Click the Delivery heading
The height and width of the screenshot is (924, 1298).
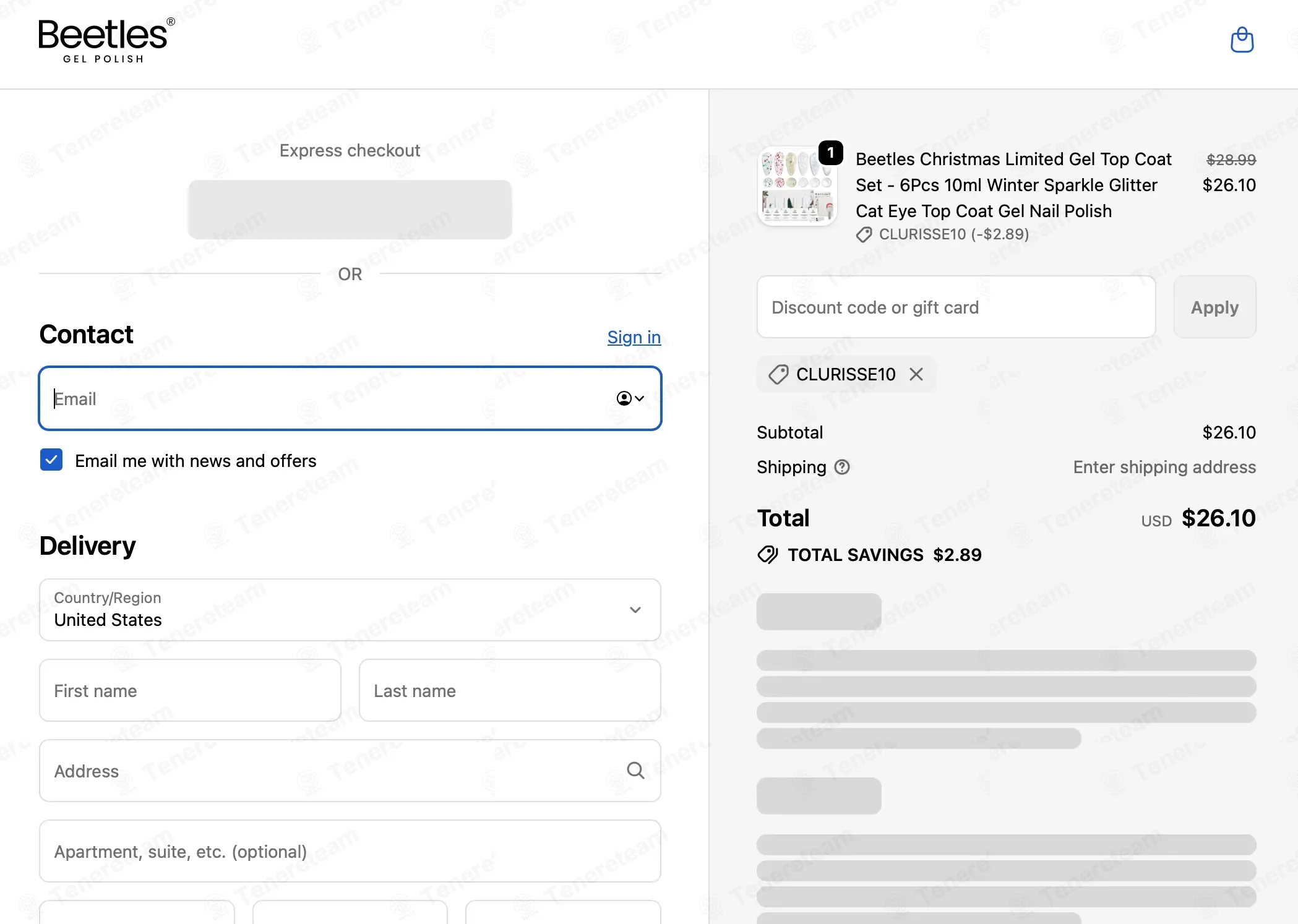tap(88, 546)
